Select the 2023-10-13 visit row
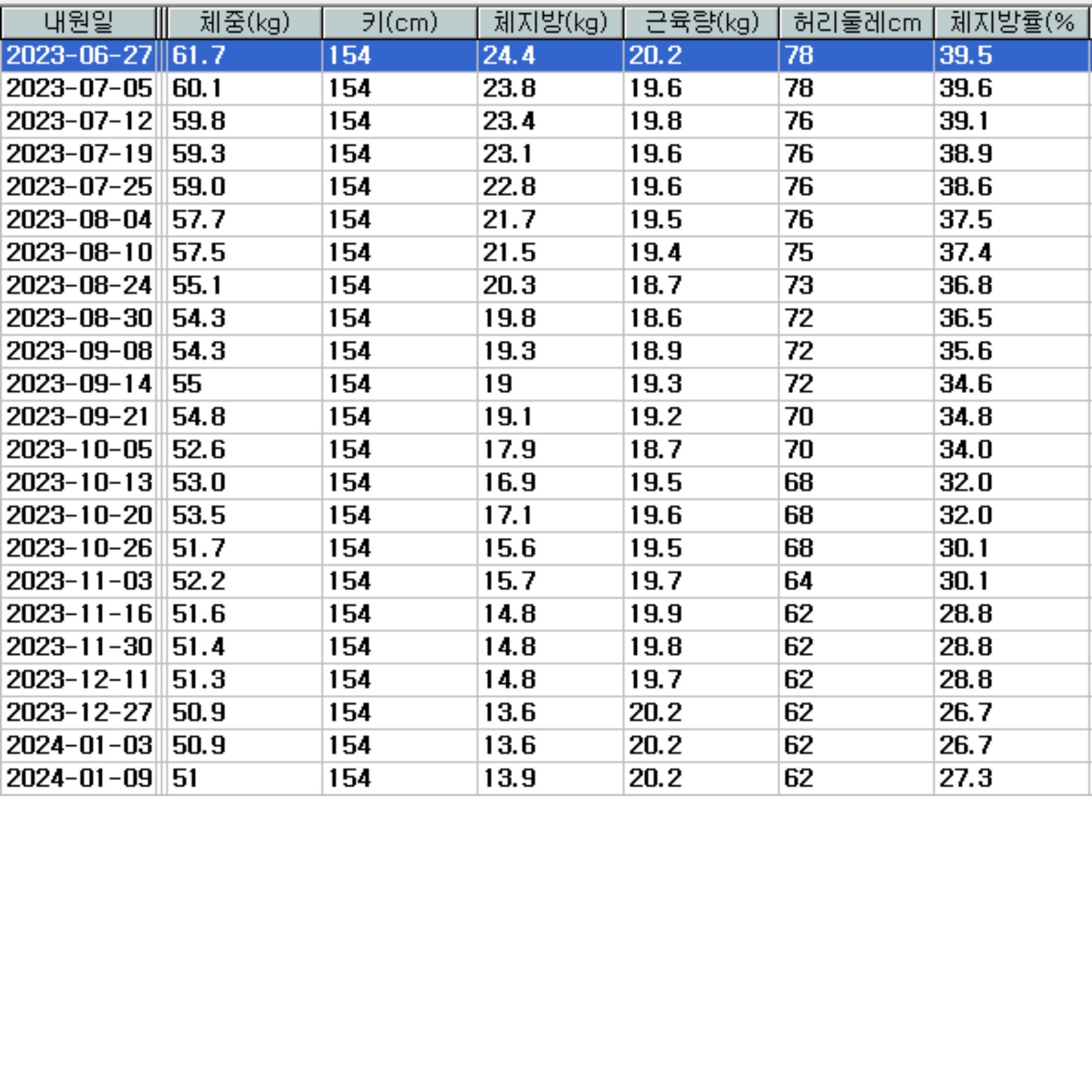This screenshot has width=1092, height=1092. coord(546,483)
